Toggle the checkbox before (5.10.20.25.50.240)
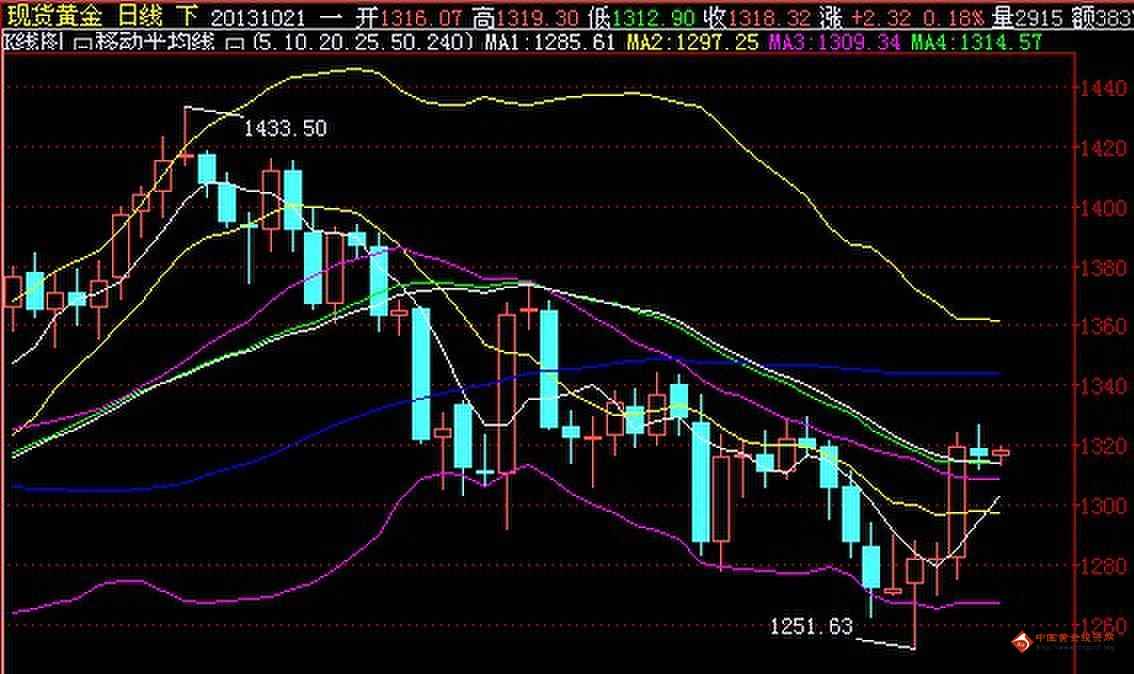1134x674 pixels. tap(238, 42)
